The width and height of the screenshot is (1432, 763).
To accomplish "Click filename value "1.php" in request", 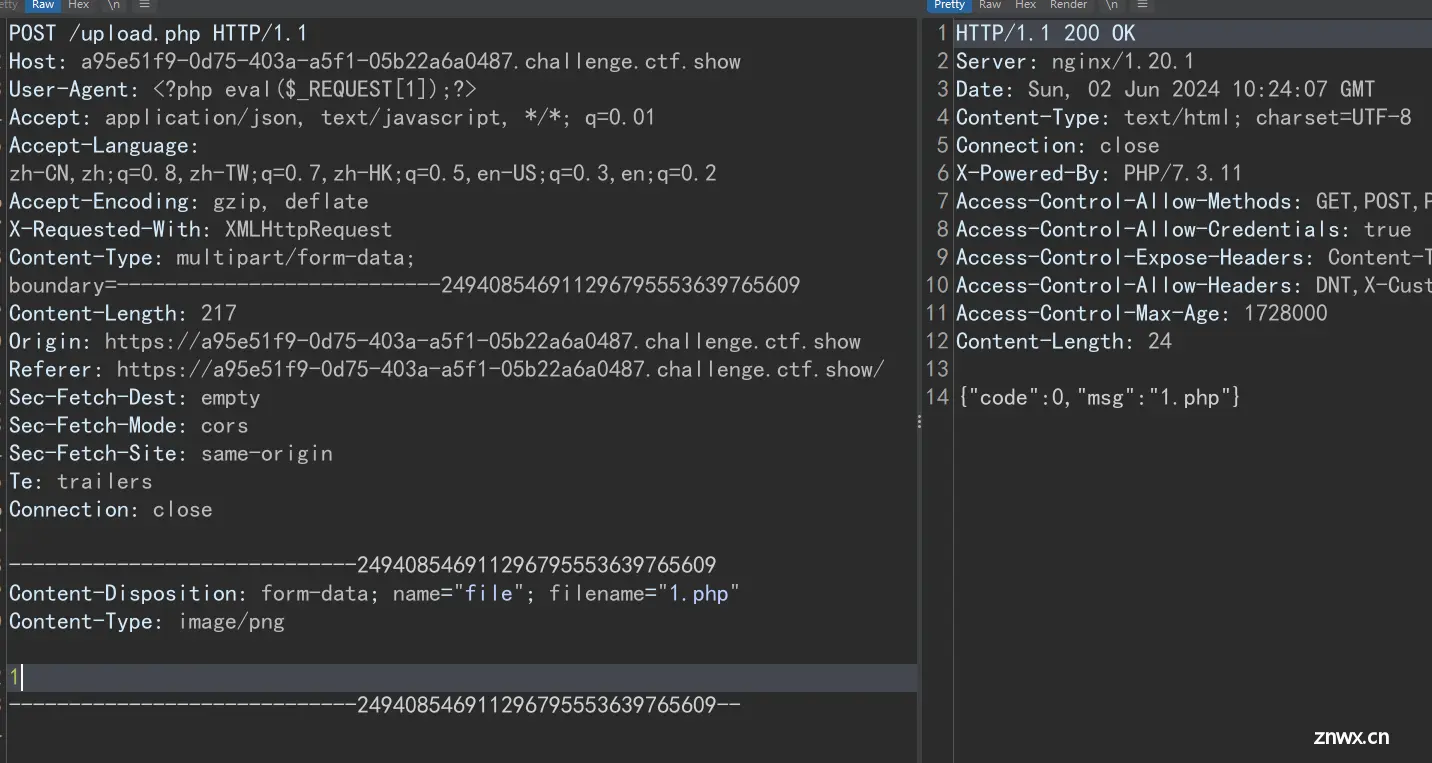I will (x=699, y=593).
